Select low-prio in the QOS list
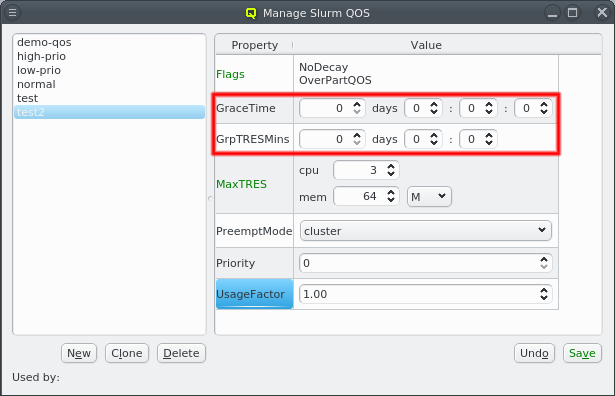The image size is (615, 396). [109, 70]
